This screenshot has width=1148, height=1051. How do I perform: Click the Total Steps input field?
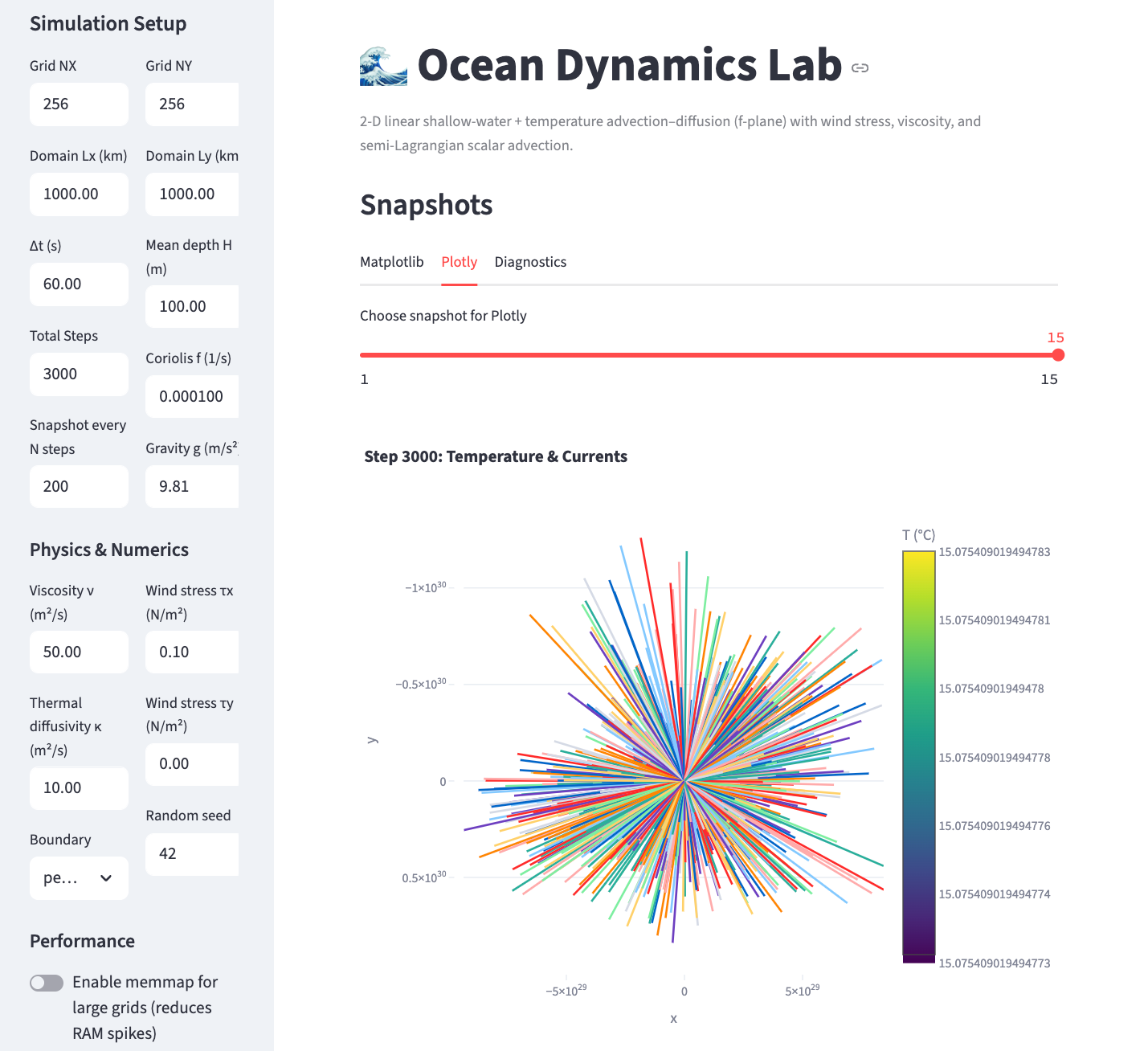(x=79, y=374)
